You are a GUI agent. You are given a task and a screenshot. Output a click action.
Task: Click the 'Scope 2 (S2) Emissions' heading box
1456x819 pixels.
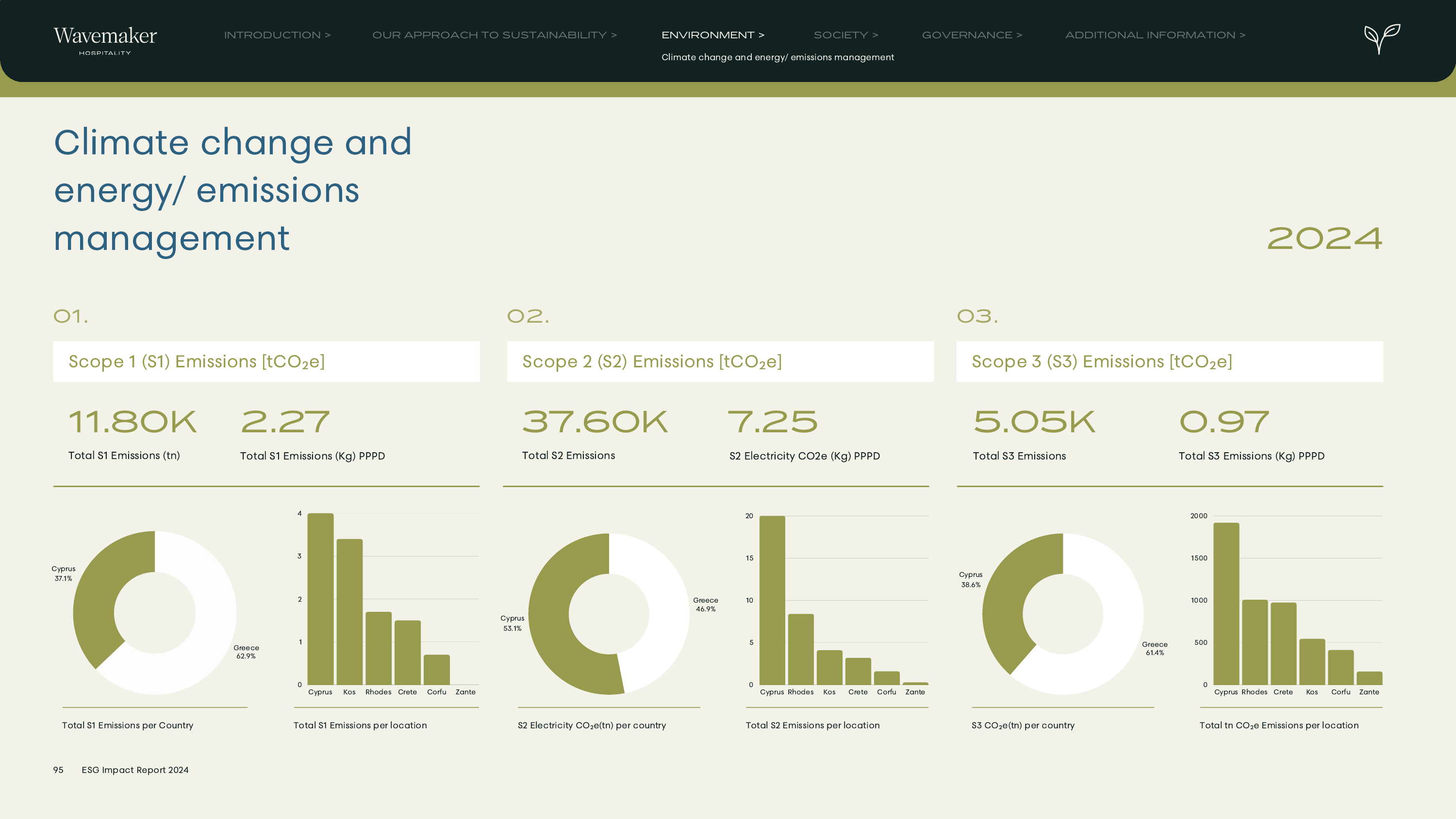tap(720, 362)
